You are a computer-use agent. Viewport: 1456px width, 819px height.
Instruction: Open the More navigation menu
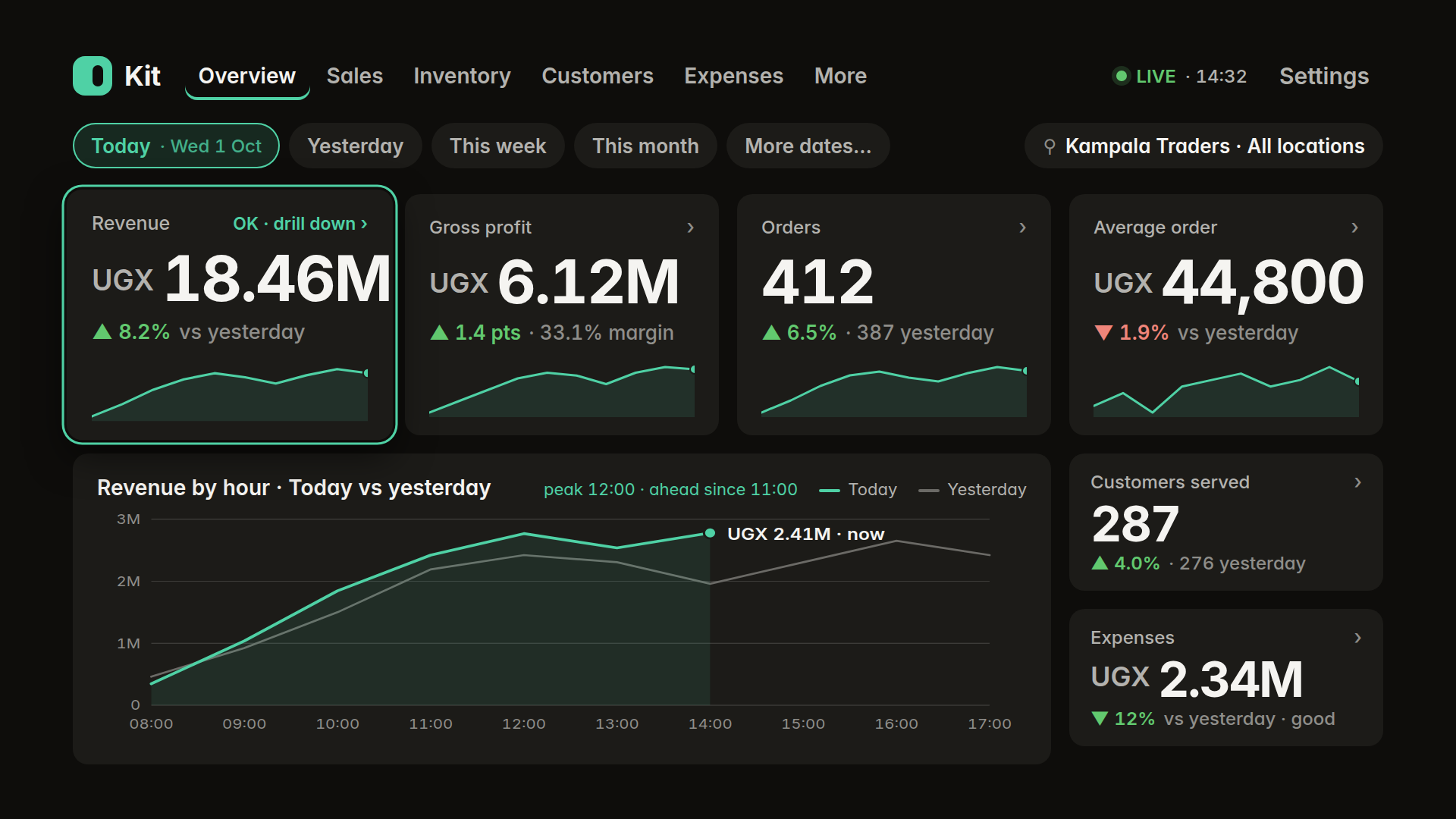coord(840,76)
